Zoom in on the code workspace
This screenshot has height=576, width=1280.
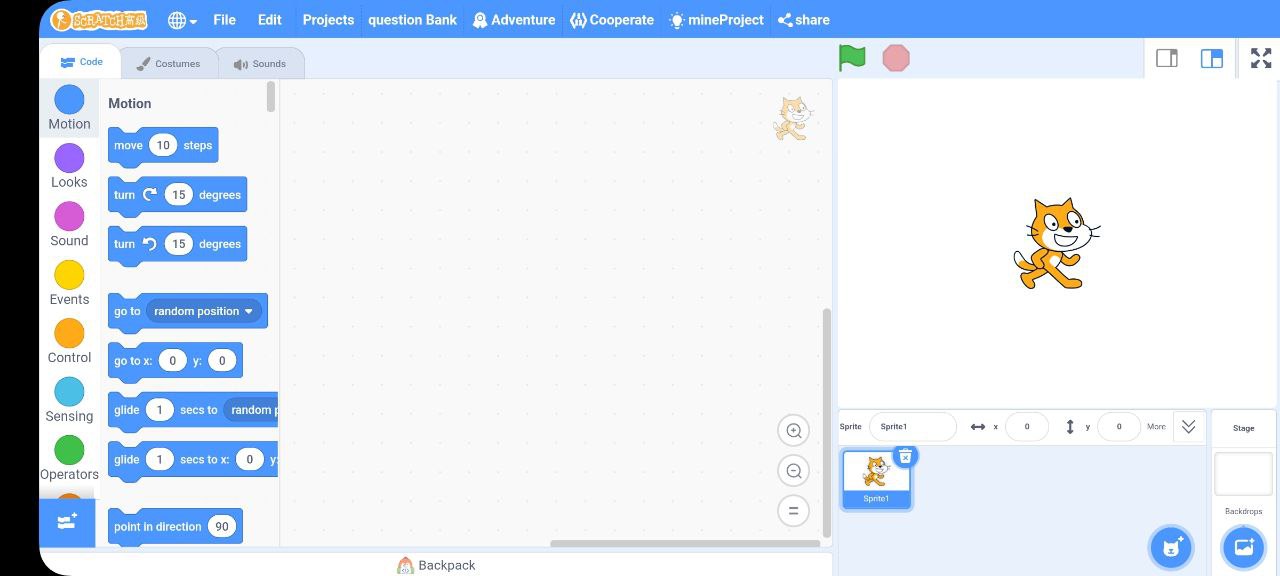(793, 431)
